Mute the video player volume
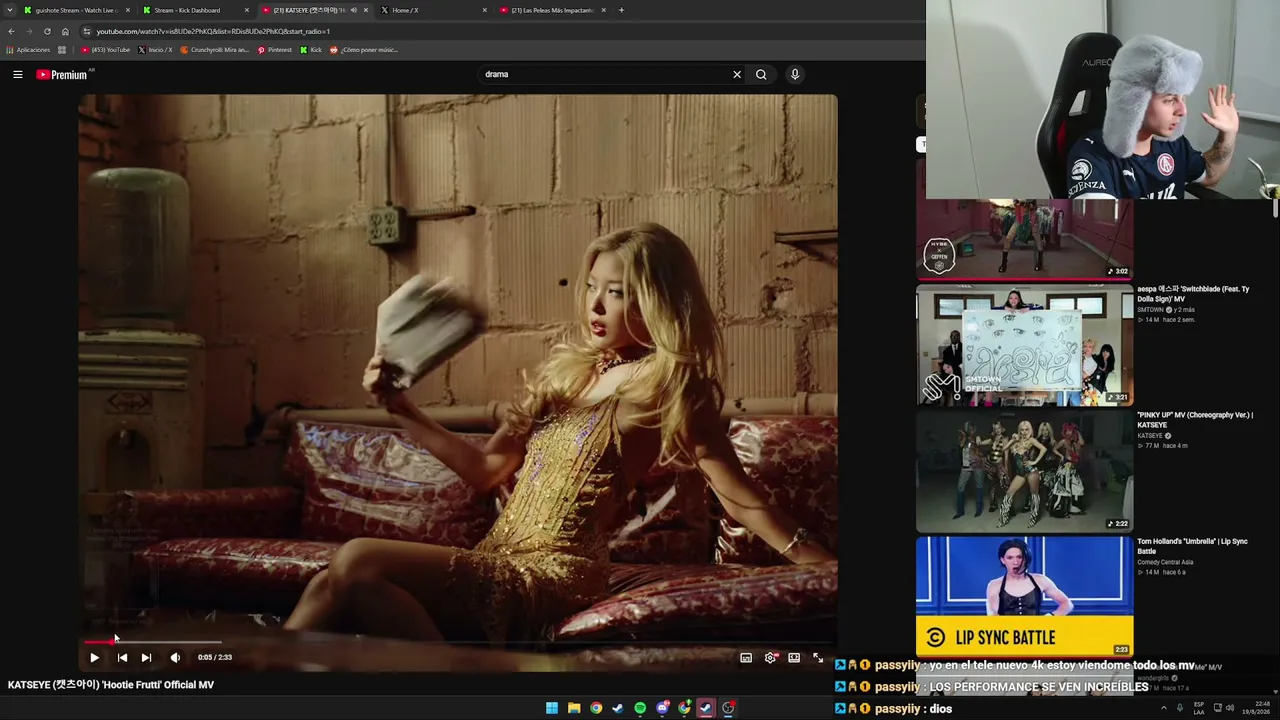 coord(175,657)
